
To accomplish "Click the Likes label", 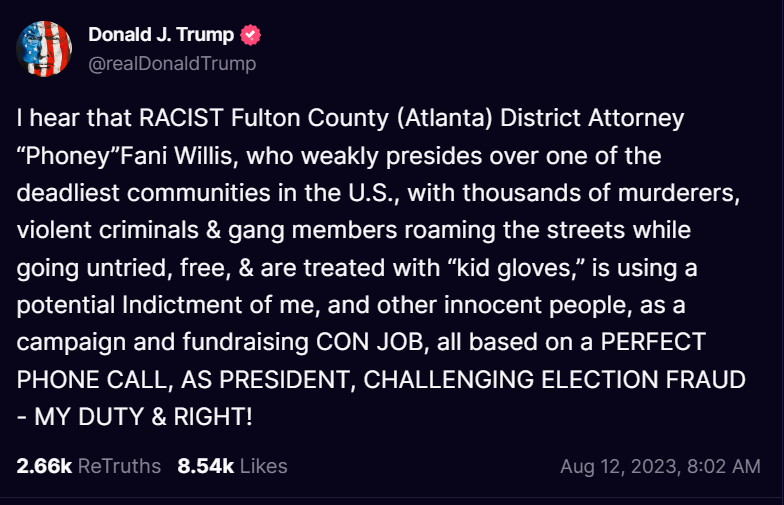I will click(263, 466).
